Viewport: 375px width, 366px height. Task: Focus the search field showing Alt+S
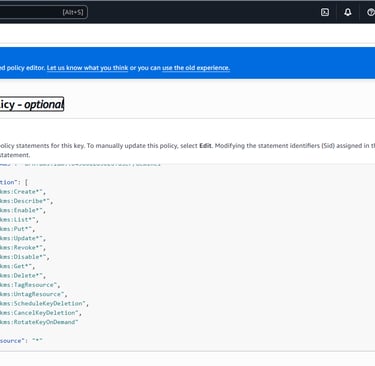tap(43, 12)
